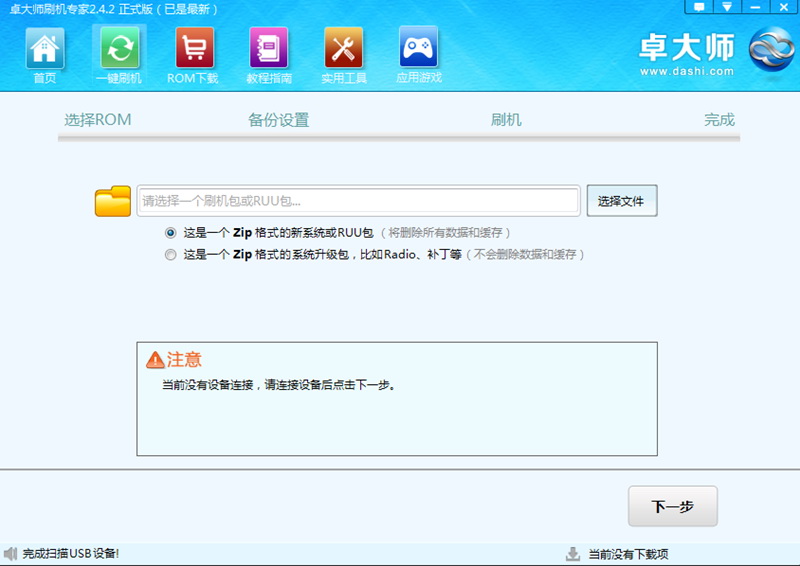
Task: Click the speaker icon in status bar
Action: pyautogui.click(x=10, y=554)
